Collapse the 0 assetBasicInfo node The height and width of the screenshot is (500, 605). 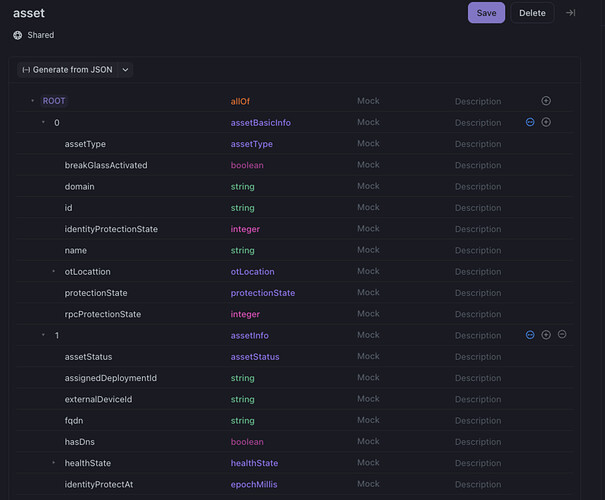43,122
